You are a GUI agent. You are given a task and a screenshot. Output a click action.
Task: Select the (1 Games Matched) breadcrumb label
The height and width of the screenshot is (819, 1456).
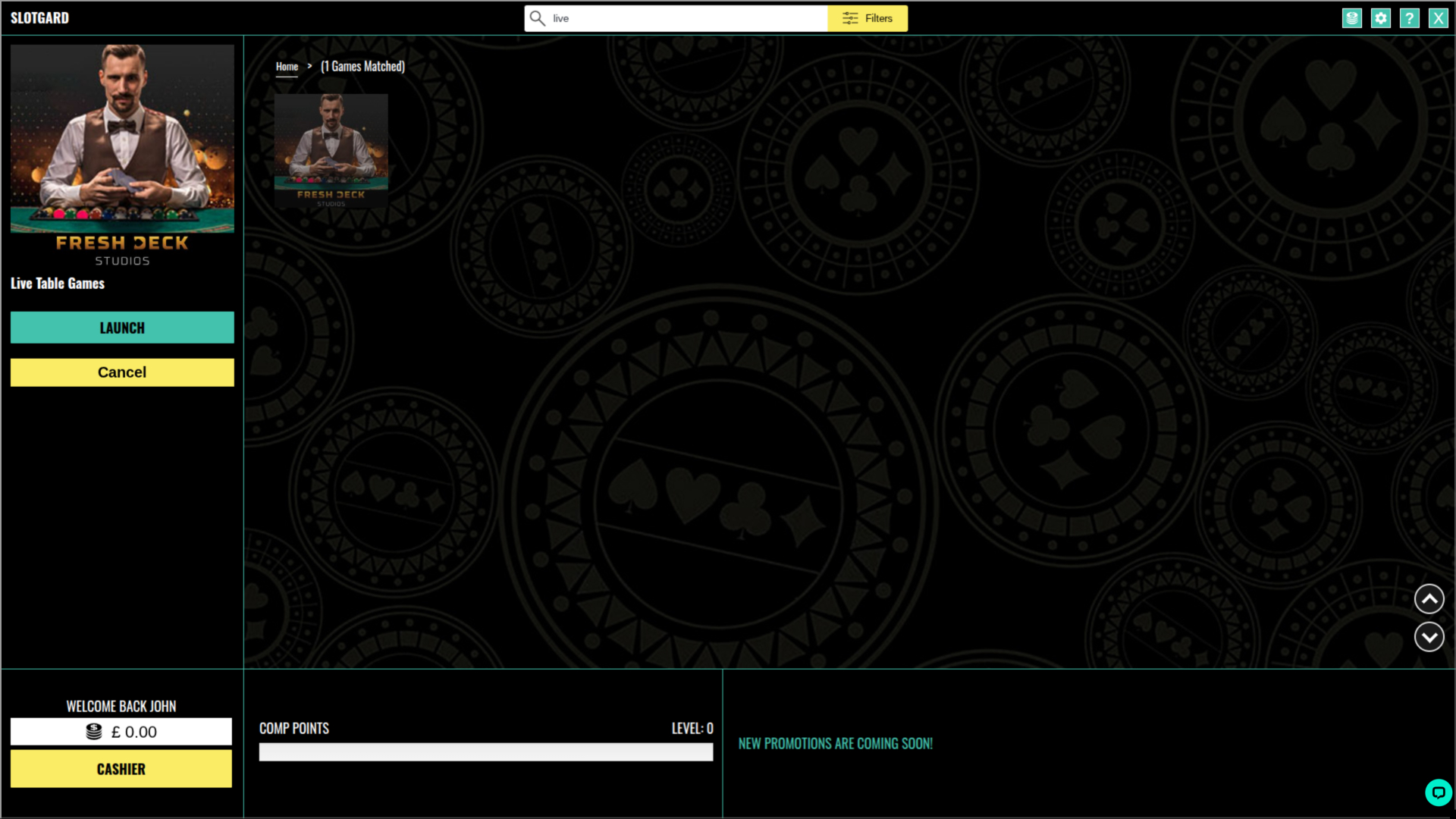[362, 67]
